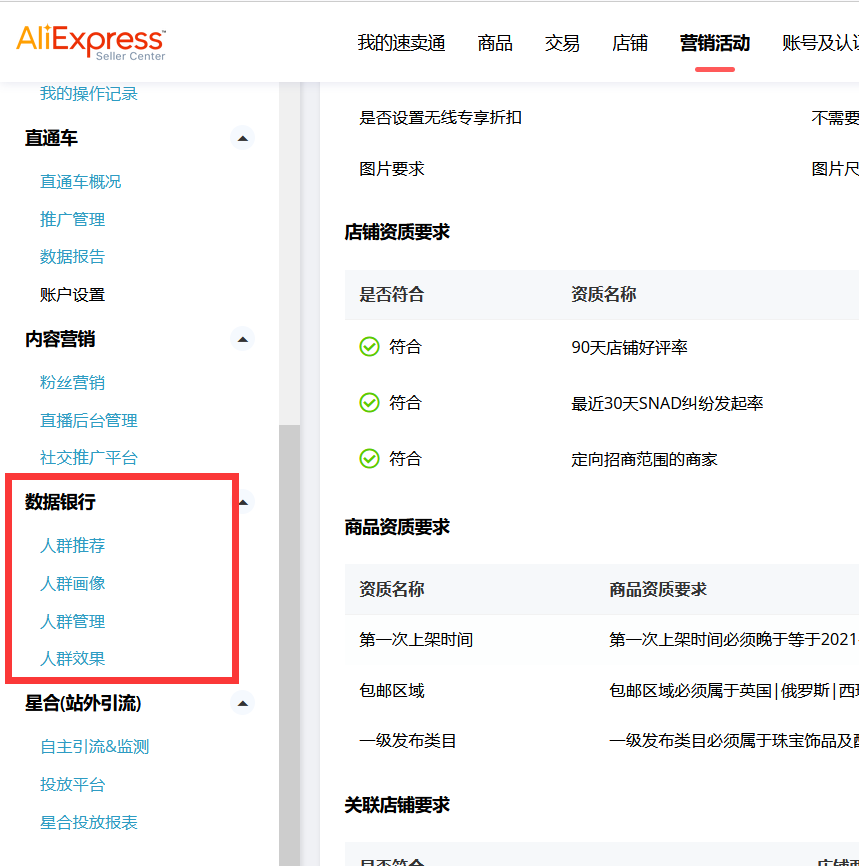View 人群效果 page
The height and width of the screenshot is (866, 859).
(x=72, y=658)
